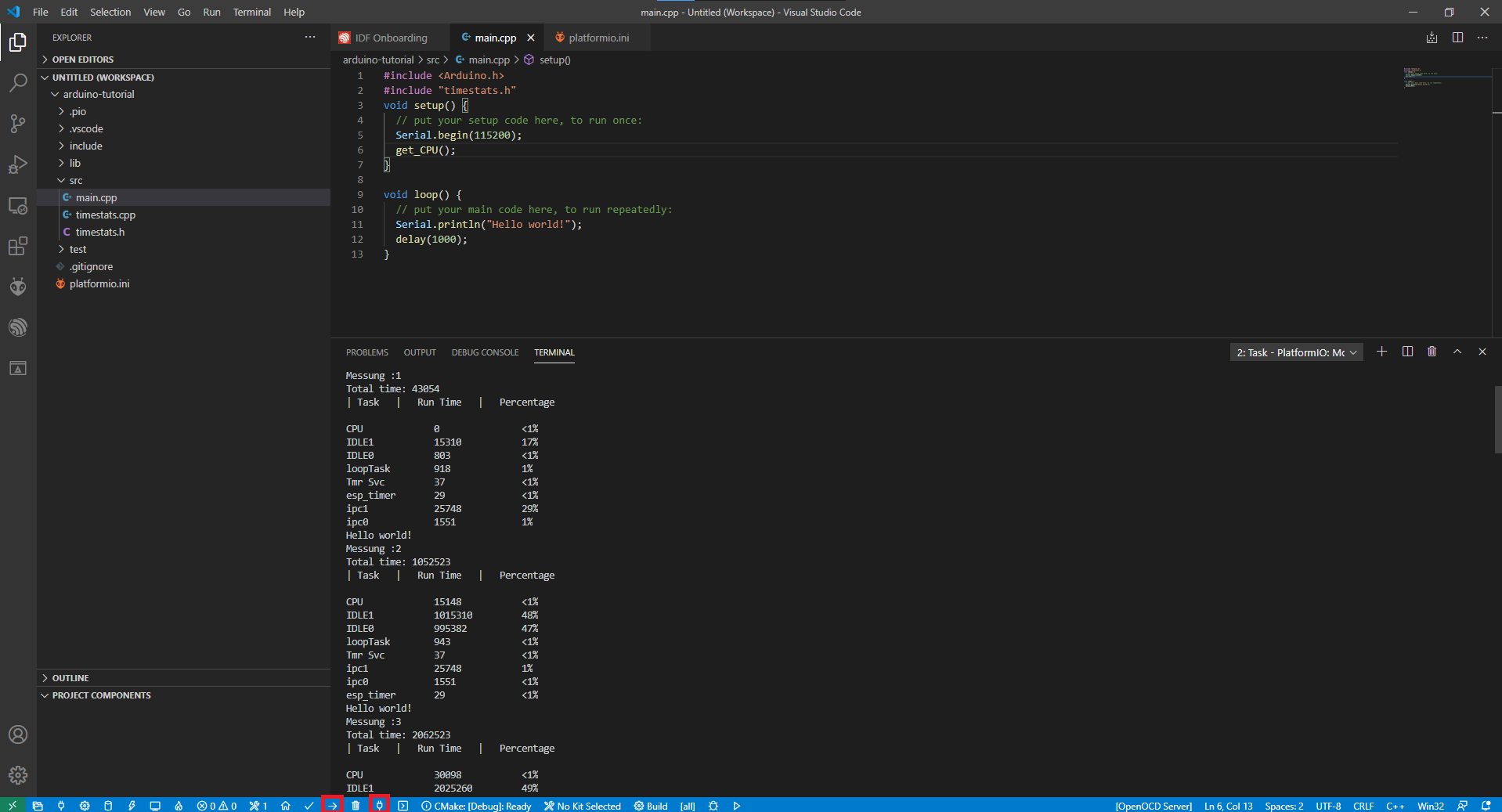Image resolution: width=1502 pixels, height=812 pixels.
Task: Collapse the src folder
Action: click(75, 181)
